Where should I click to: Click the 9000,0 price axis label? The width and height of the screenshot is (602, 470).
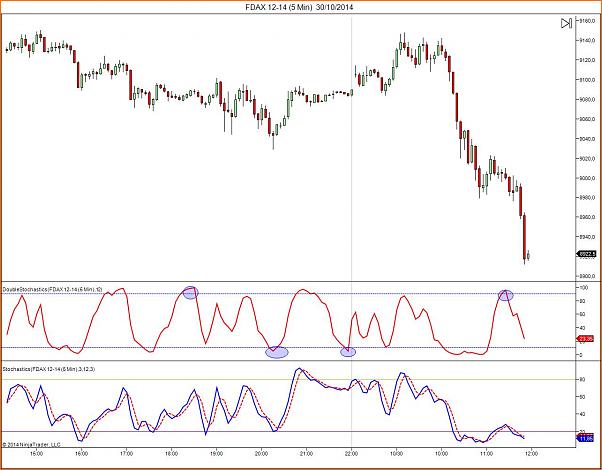click(x=588, y=178)
